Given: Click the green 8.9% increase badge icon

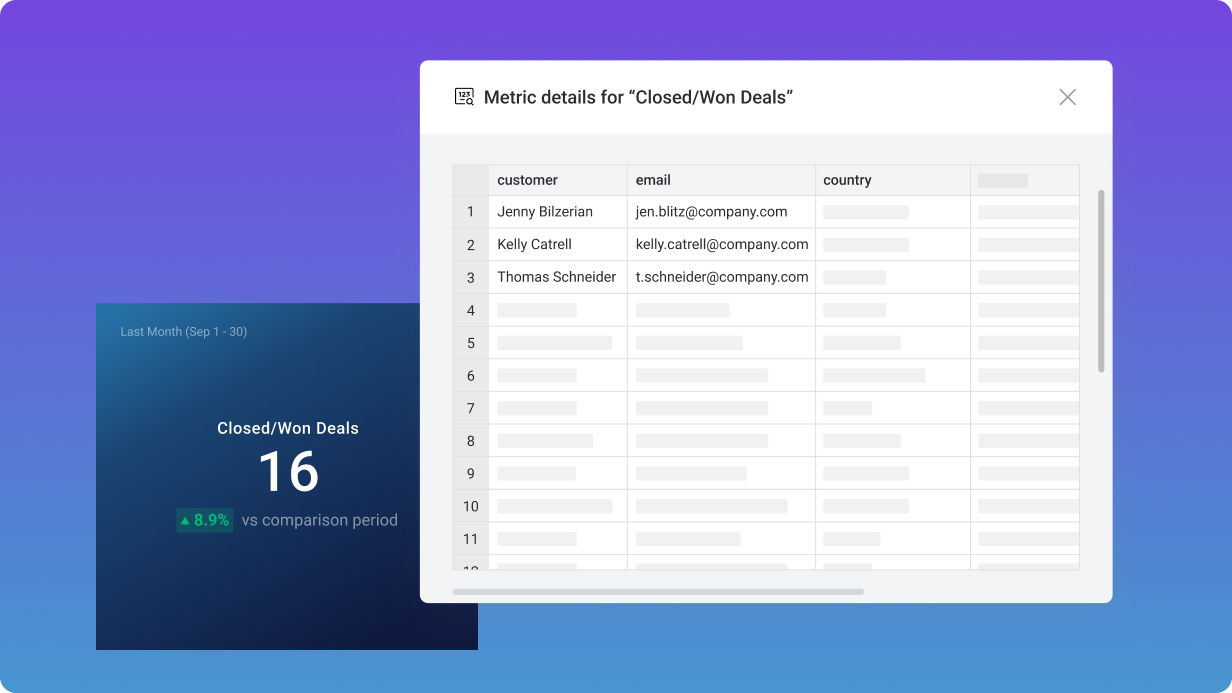Looking at the screenshot, I should click(x=204, y=520).
